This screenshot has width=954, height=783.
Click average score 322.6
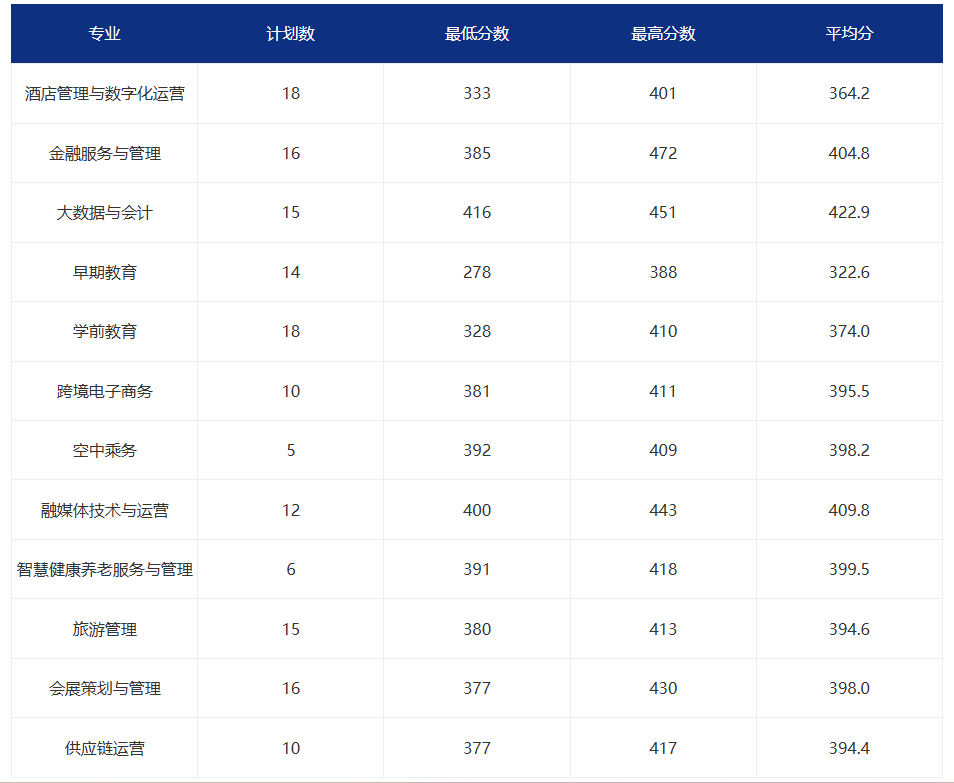[x=849, y=272]
